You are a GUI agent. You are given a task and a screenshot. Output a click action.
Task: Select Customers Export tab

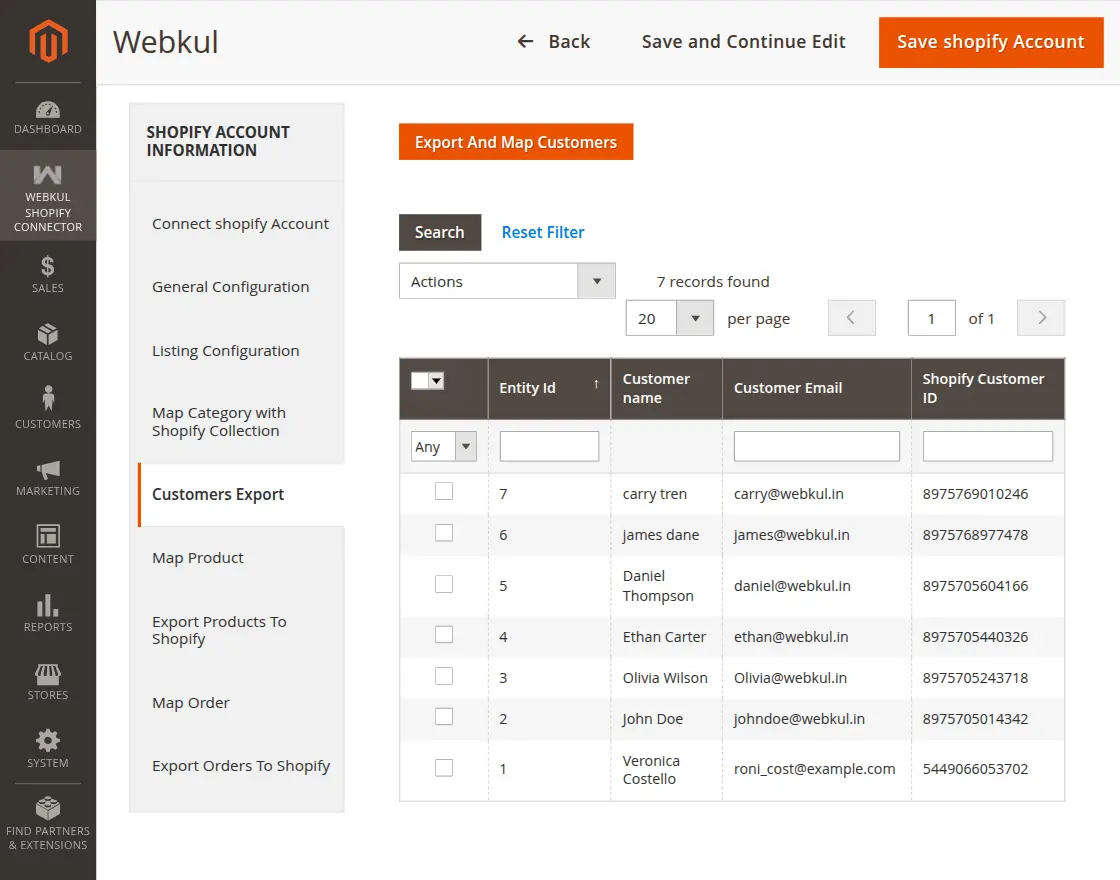(241, 494)
